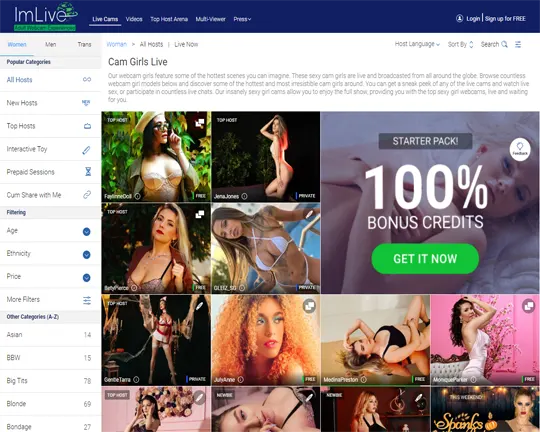Select the New Hosts category
The image size is (540, 432).
50,103
